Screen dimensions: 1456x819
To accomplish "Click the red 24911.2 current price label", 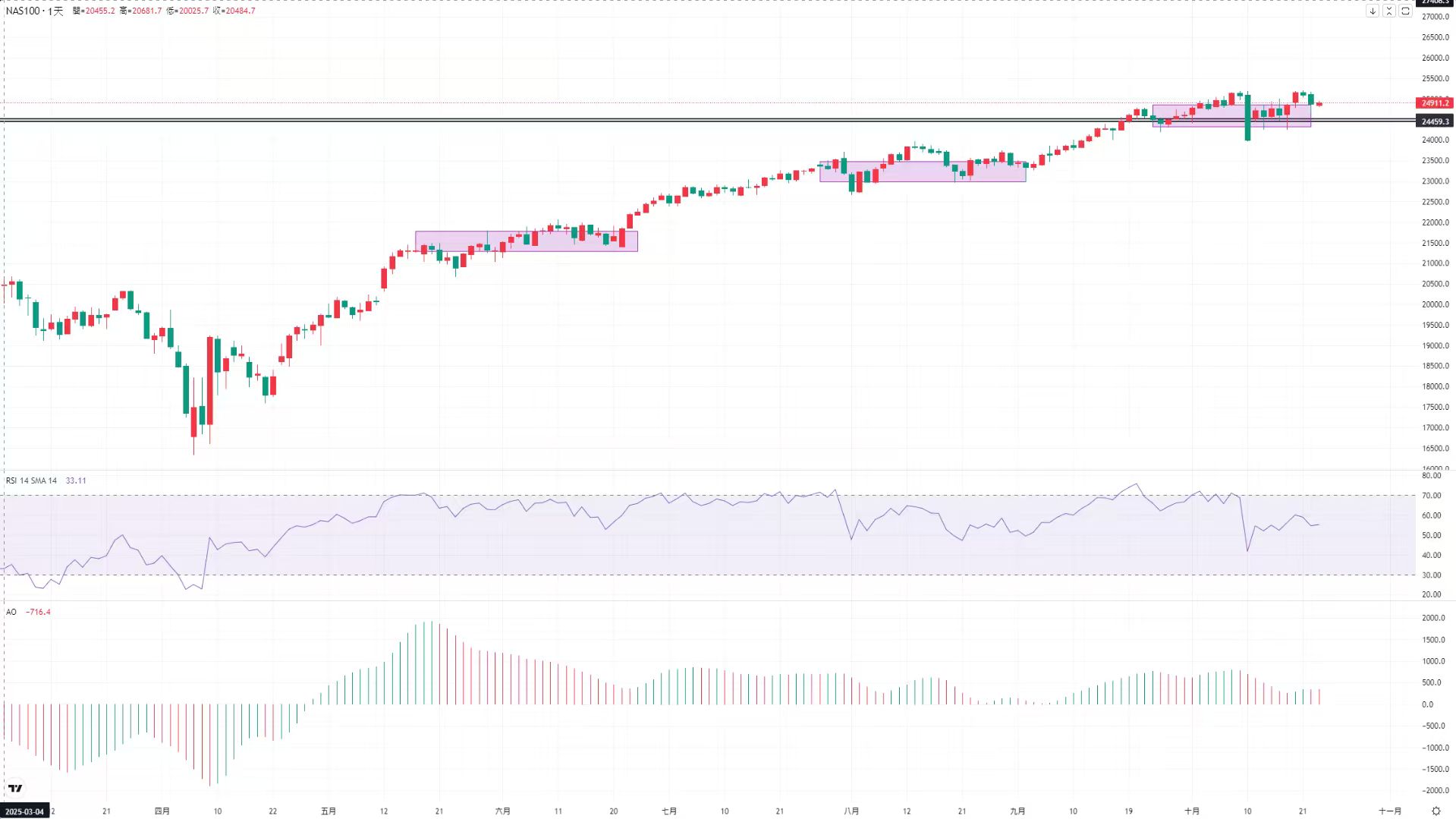I will pyautogui.click(x=1434, y=103).
